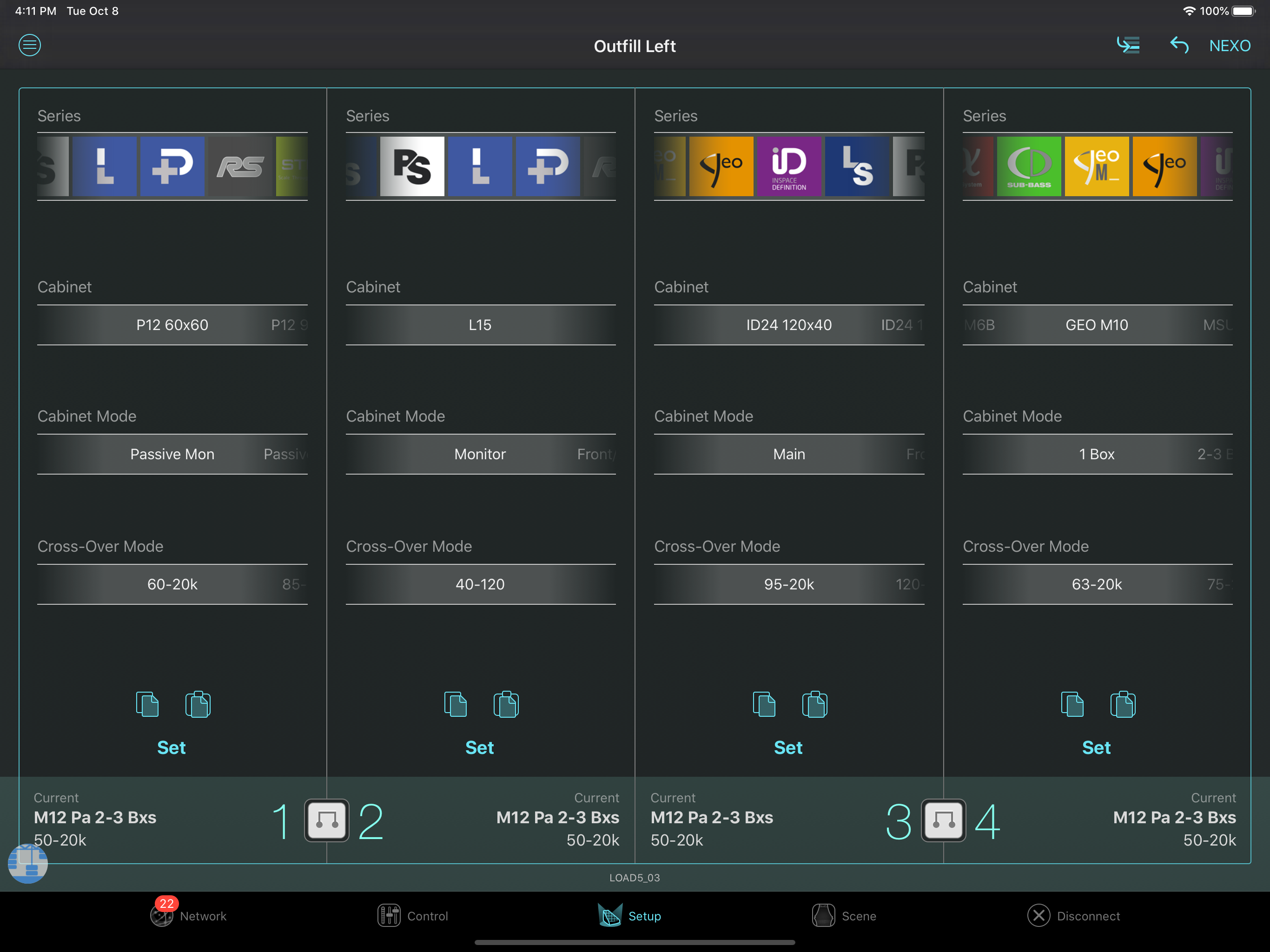Select 60-20k cross-over mode
The image size is (1270, 952).
172,584
